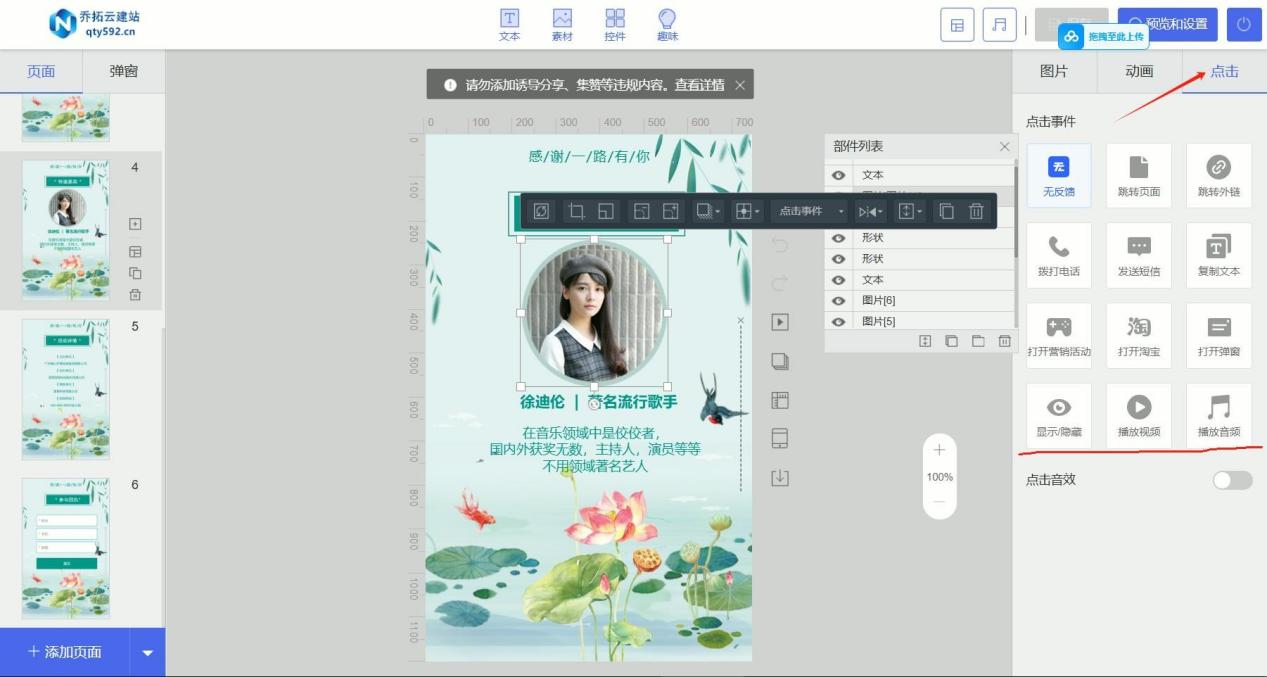Select 图片[5] in the component list

pyautogui.click(x=879, y=322)
